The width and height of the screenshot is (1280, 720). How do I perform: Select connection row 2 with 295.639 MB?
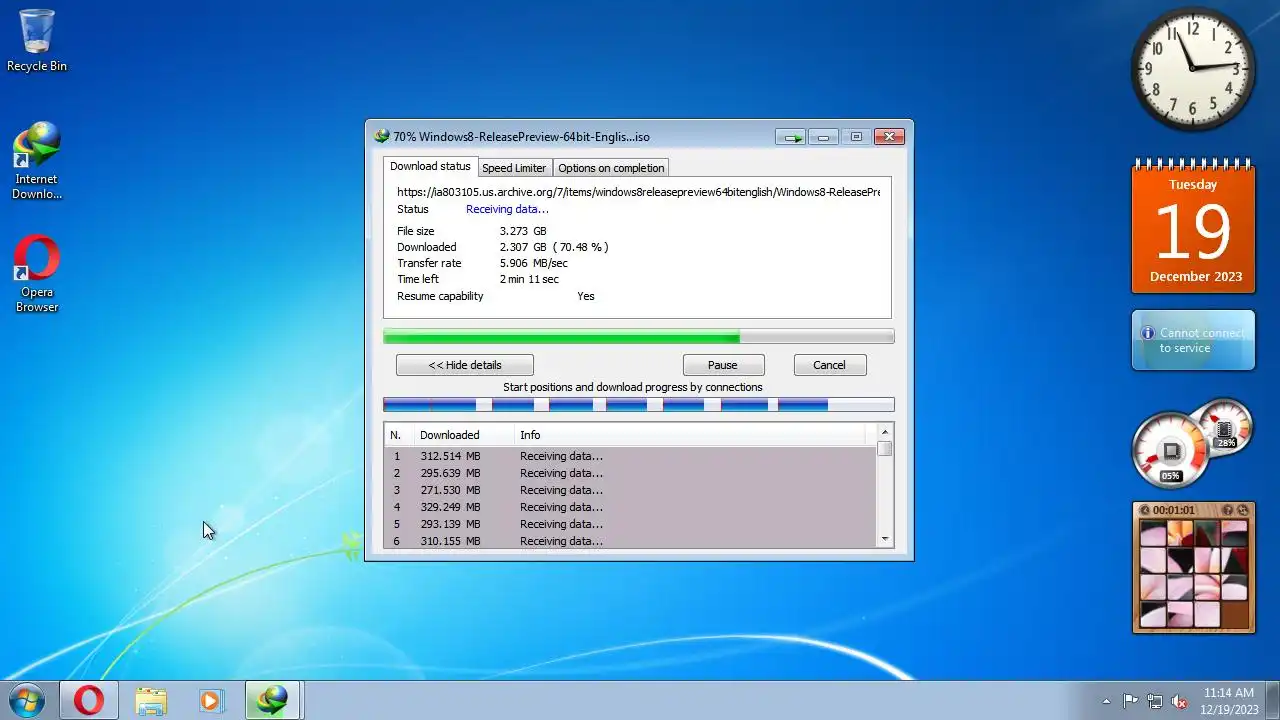point(631,473)
